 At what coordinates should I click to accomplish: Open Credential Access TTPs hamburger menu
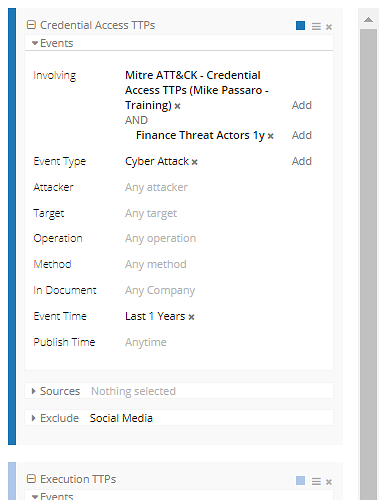click(316, 26)
